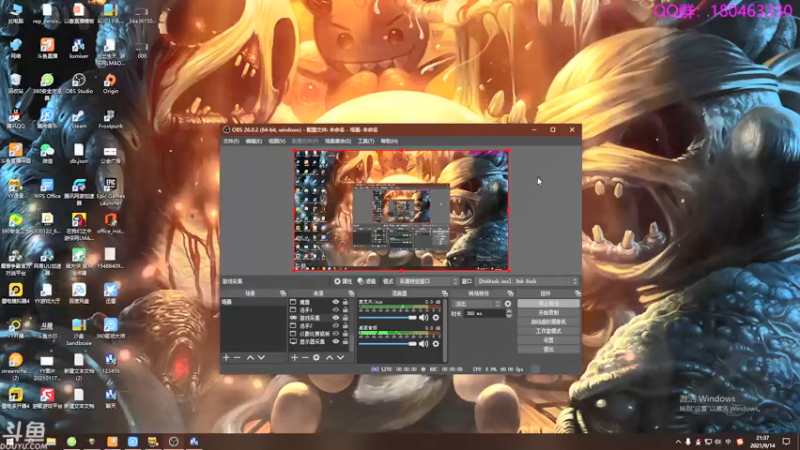Move scene up in Scenes panel
The image size is (800, 450).
point(250,358)
